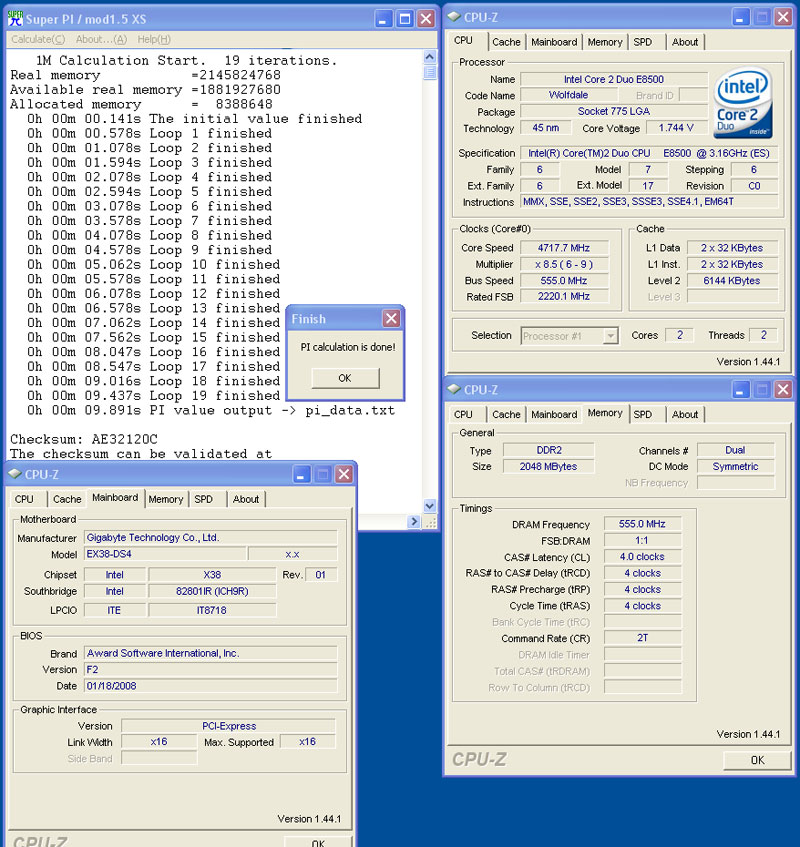Minimize the Super PI window
Viewport: 800px width, 847px height.
[383, 19]
